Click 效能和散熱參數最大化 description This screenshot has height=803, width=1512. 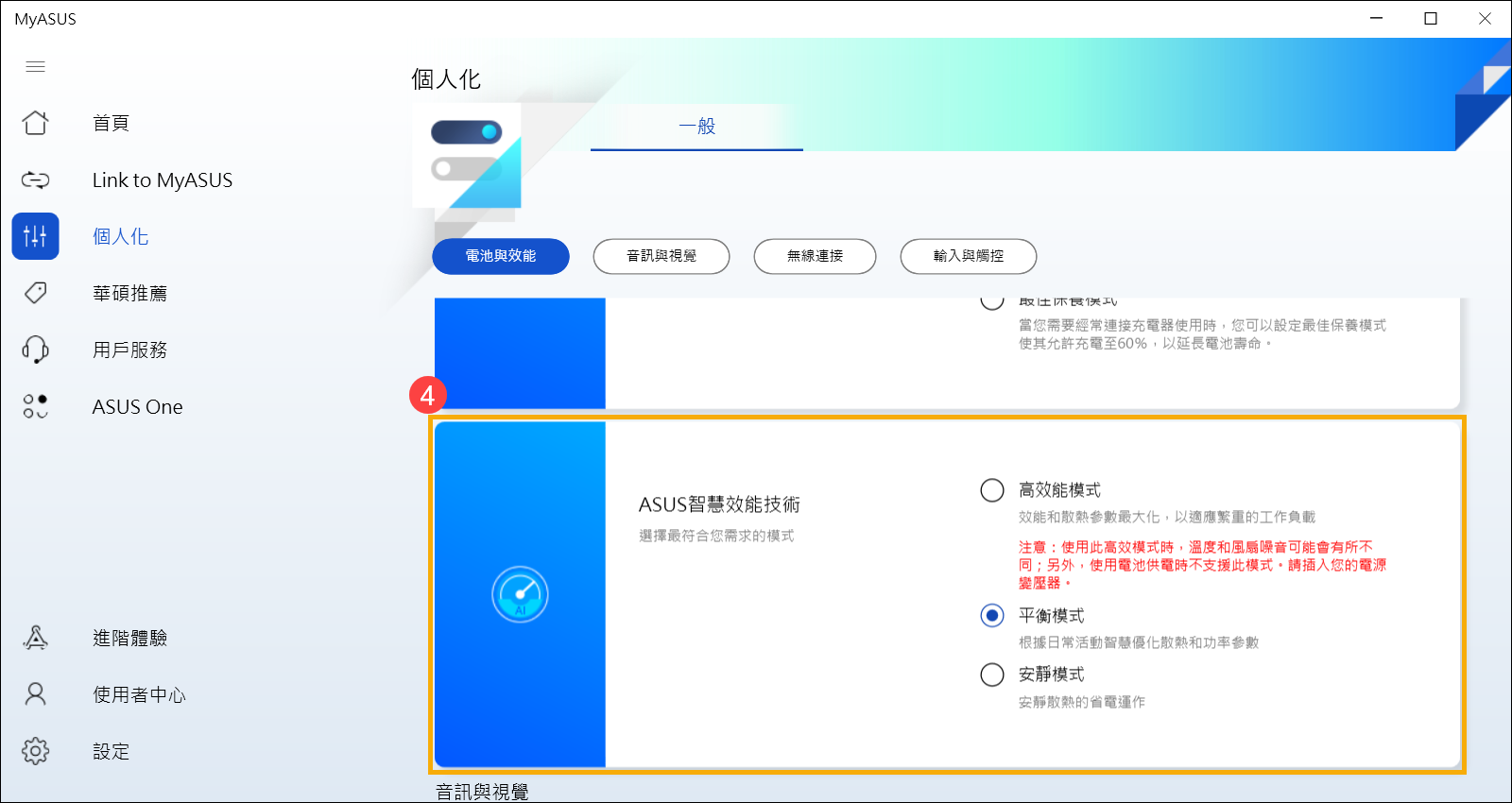pos(1167,517)
